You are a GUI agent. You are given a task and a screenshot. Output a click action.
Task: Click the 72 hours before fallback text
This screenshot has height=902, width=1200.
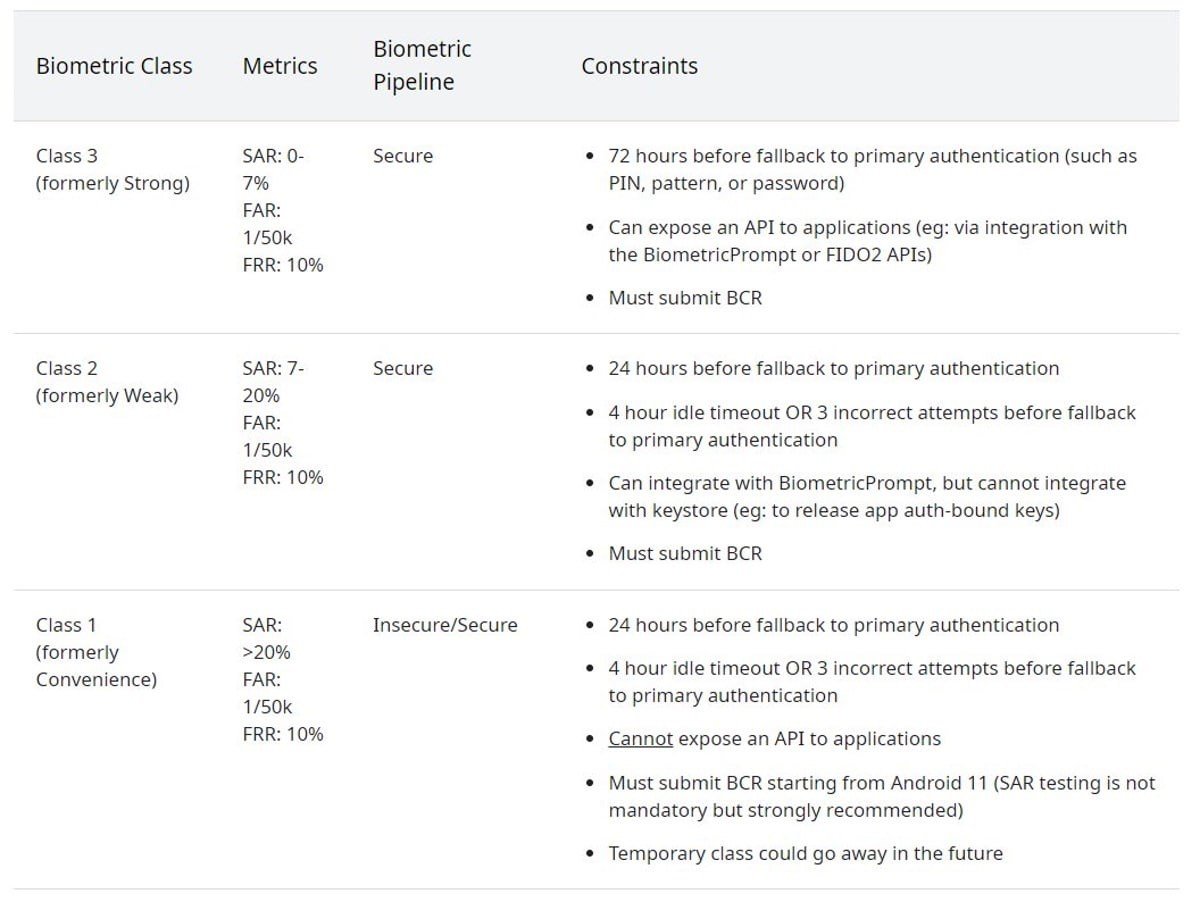coord(872,170)
